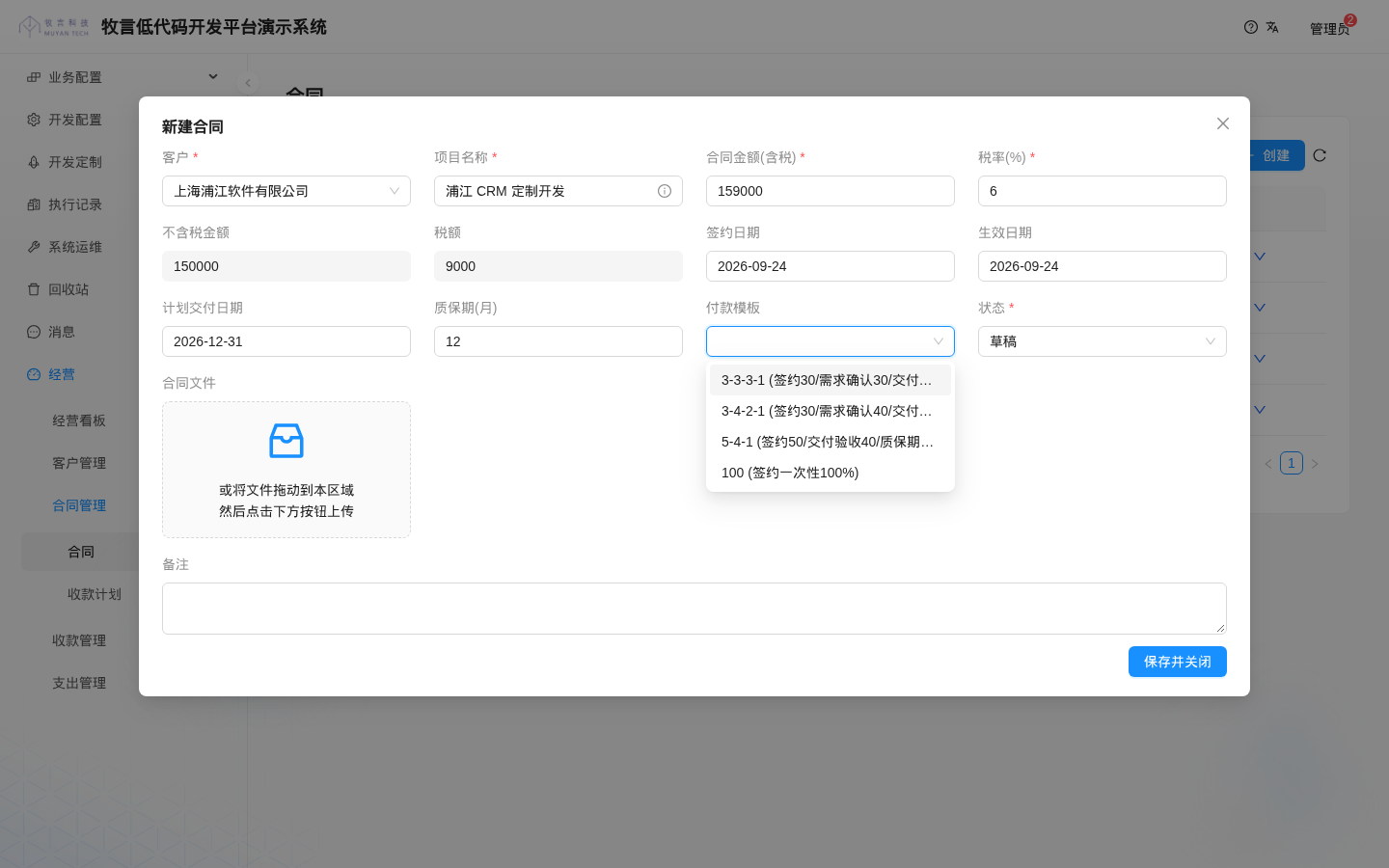Screen dimensions: 1389x868
Task: Click the info icon in 项目名称 field
Action: (665, 191)
